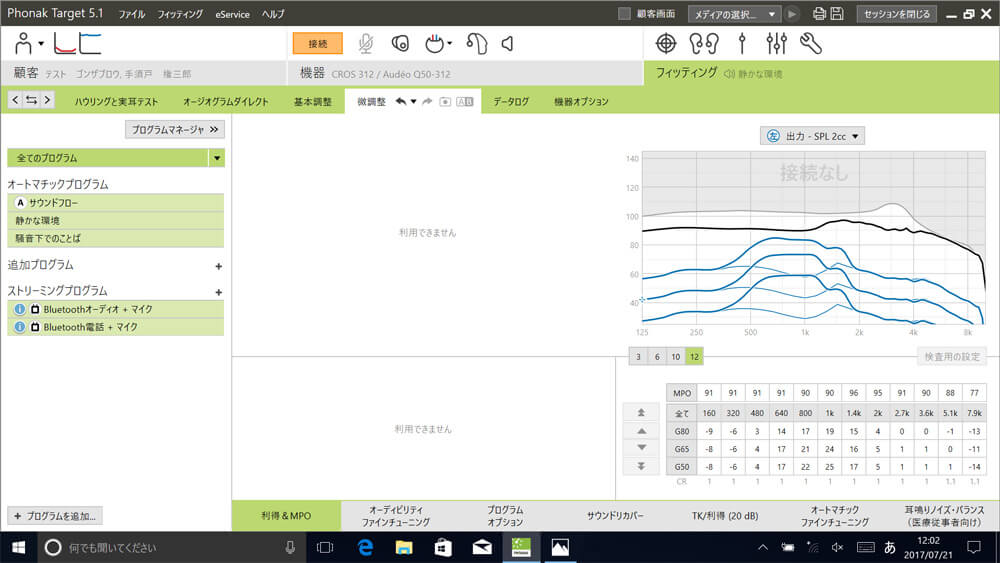Screen dimensions: 1000x563
Task: Select the blue right-ear audiogram icon
Action: (x=90, y=43)
